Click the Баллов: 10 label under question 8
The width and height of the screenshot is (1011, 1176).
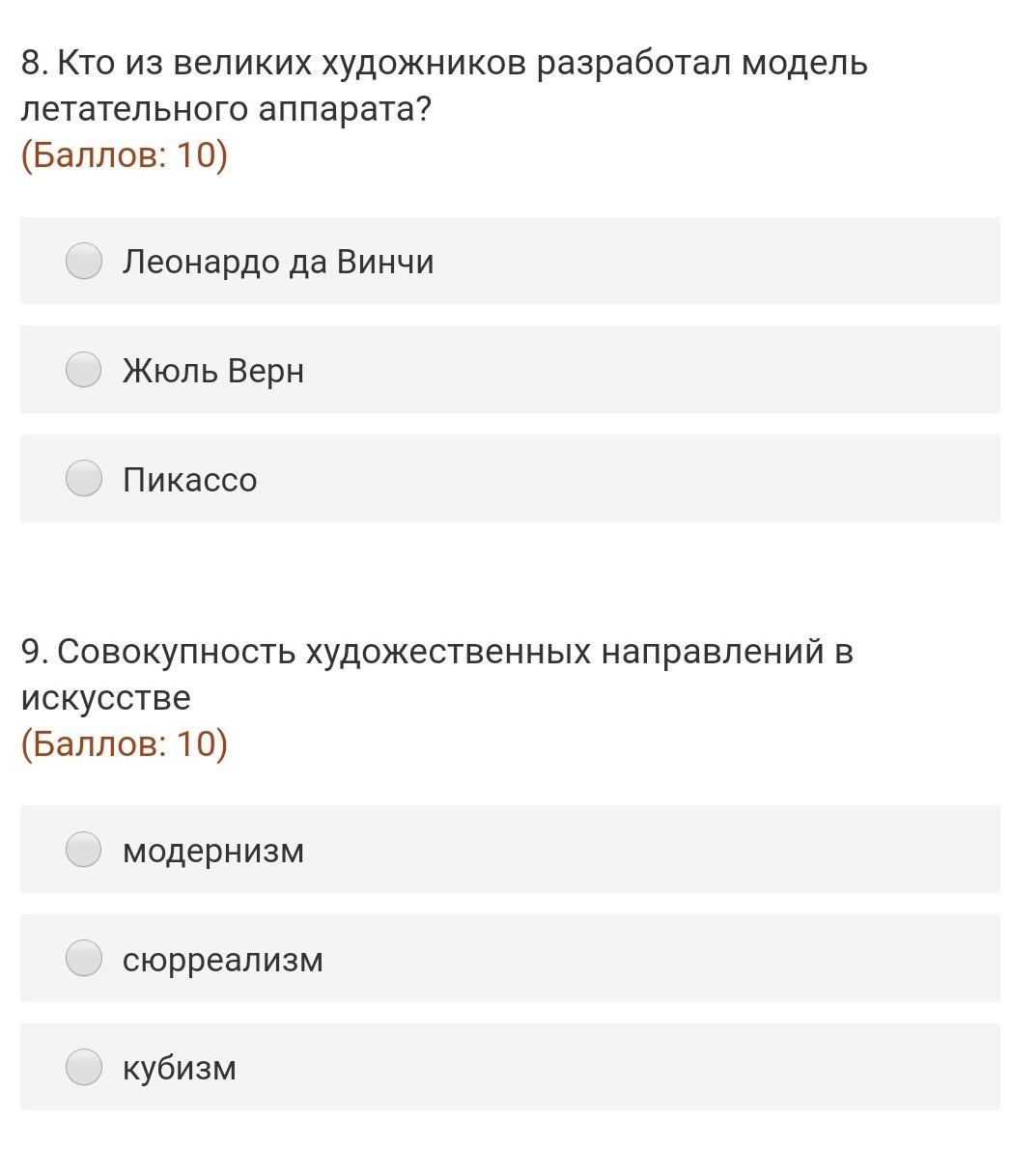pyautogui.click(x=125, y=154)
